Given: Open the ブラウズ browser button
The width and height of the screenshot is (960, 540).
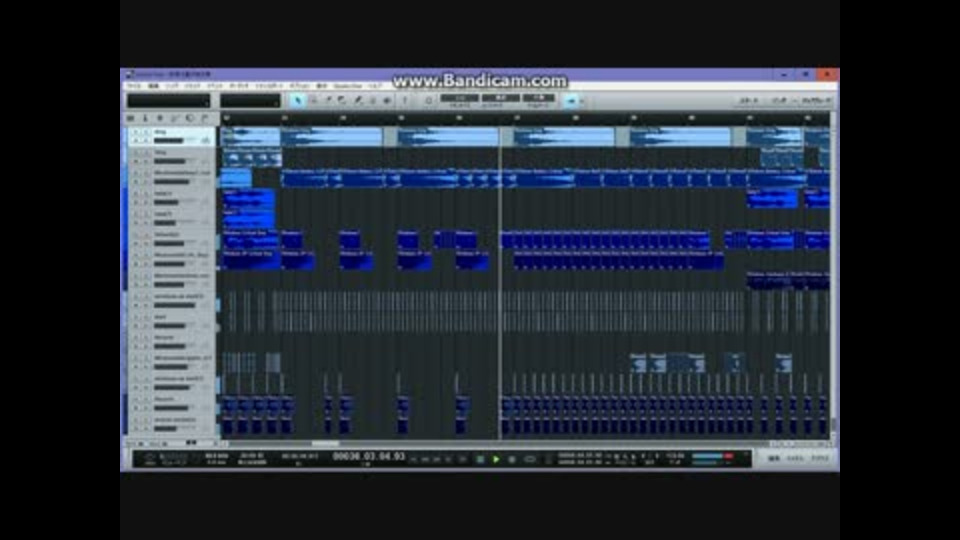Looking at the screenshot, I should pos(820,459).
